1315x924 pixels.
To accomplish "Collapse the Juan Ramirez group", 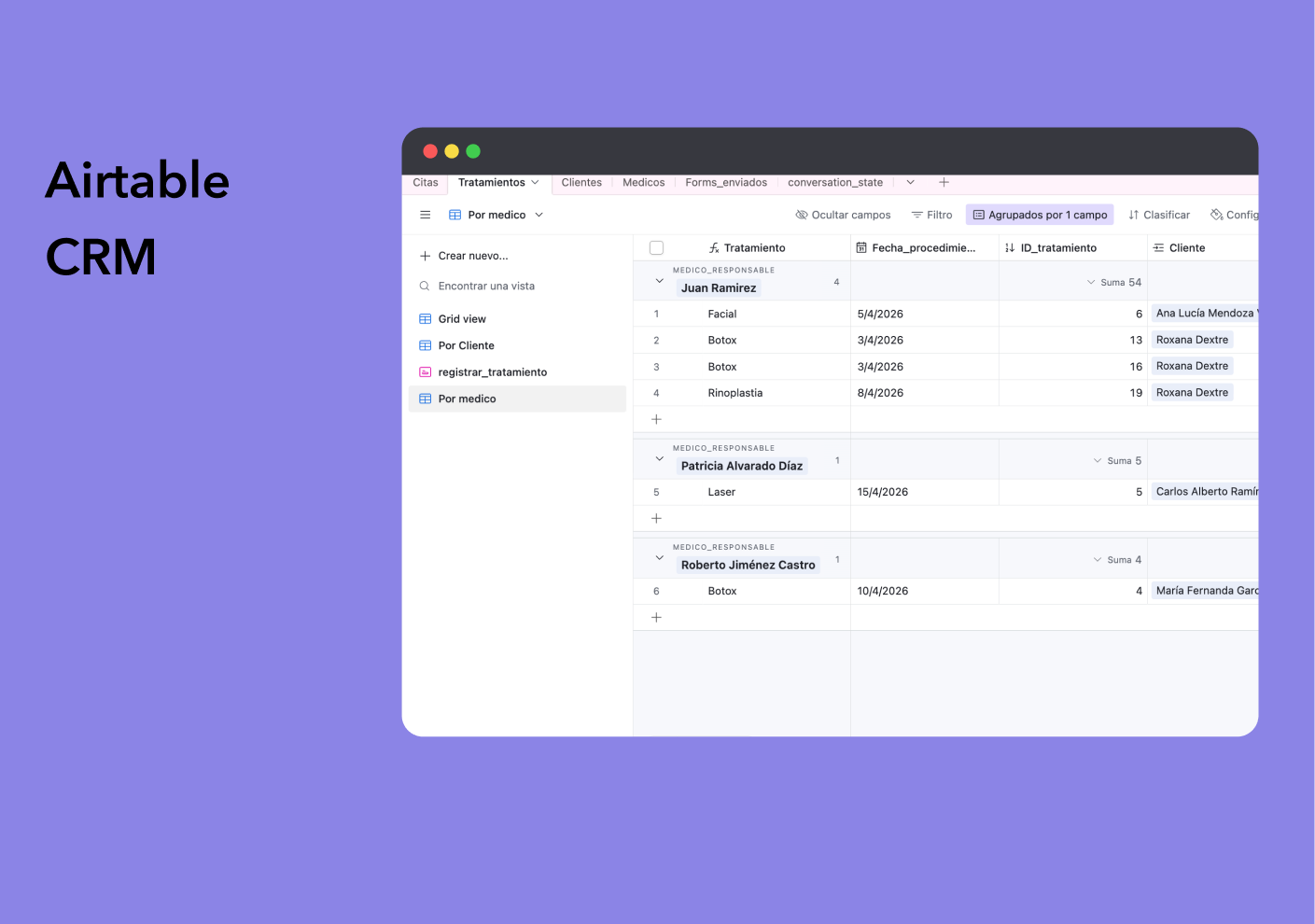I will pos(659,281).
